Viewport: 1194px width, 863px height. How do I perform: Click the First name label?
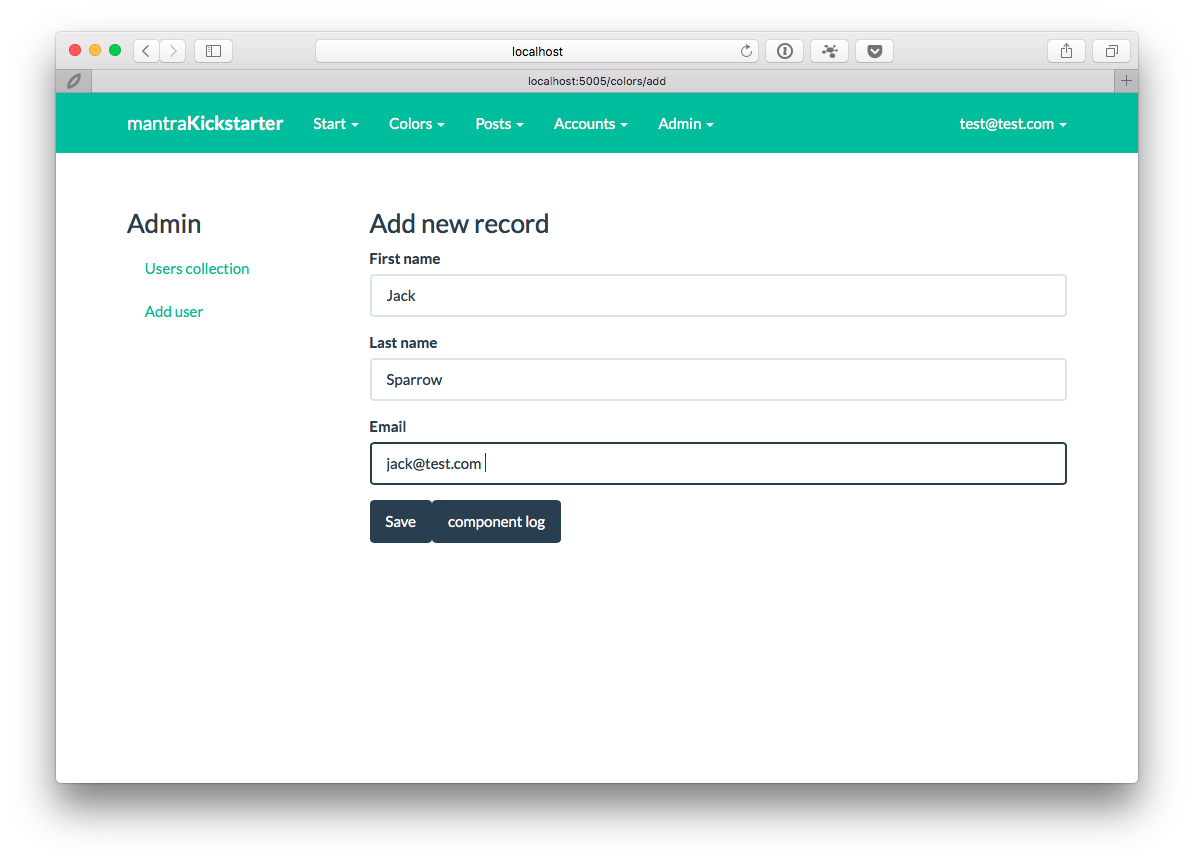point(404,259)
